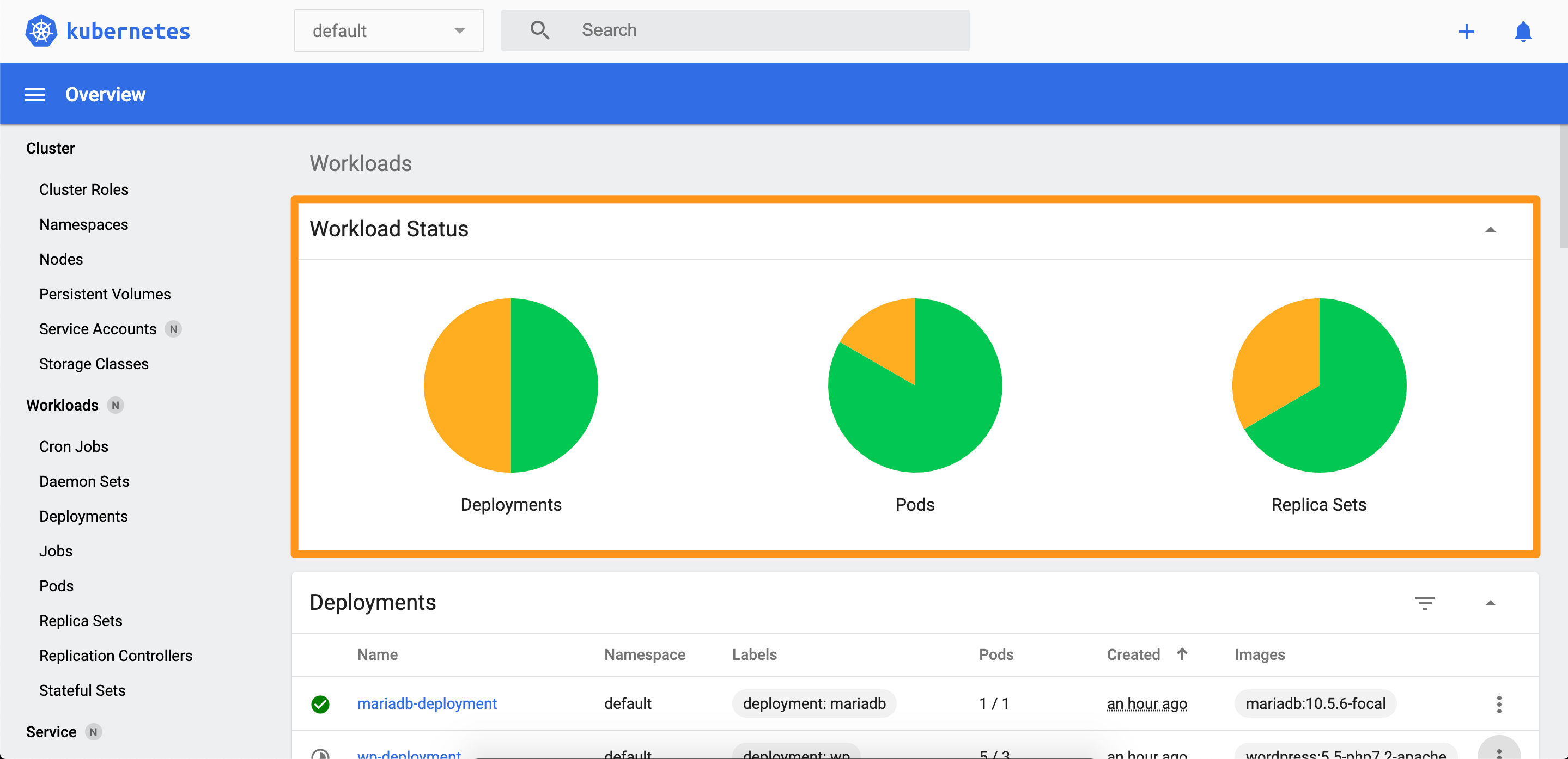
Task: Click the orange segment of Deployments pie
Action: (x=467, y=385)
